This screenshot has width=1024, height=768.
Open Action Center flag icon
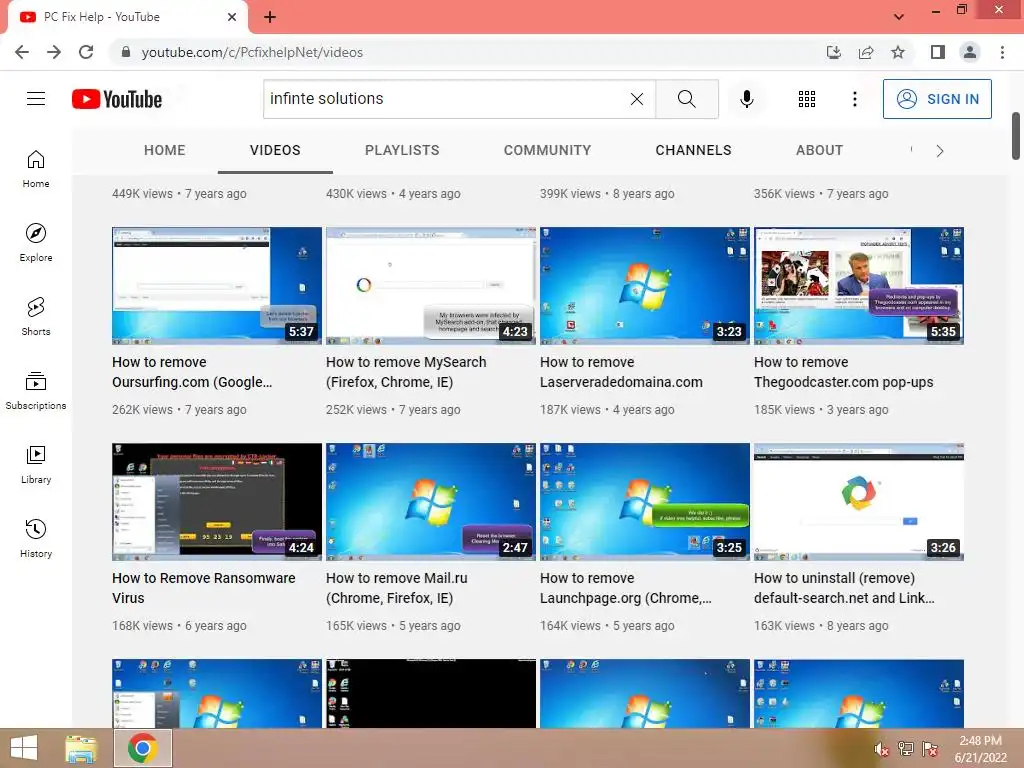pos(930,749)
